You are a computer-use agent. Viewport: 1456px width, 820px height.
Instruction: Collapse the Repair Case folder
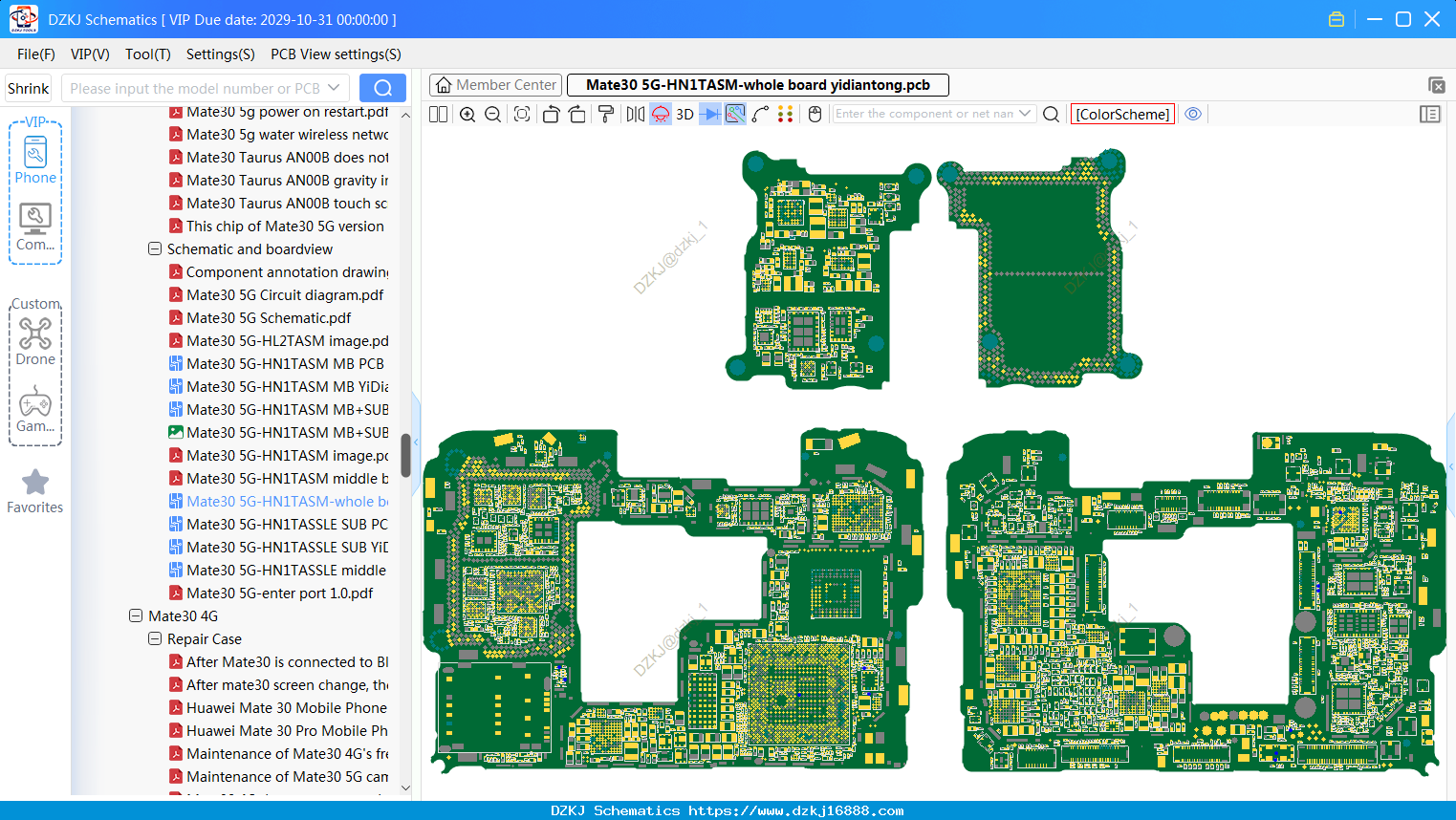[155, 638]
